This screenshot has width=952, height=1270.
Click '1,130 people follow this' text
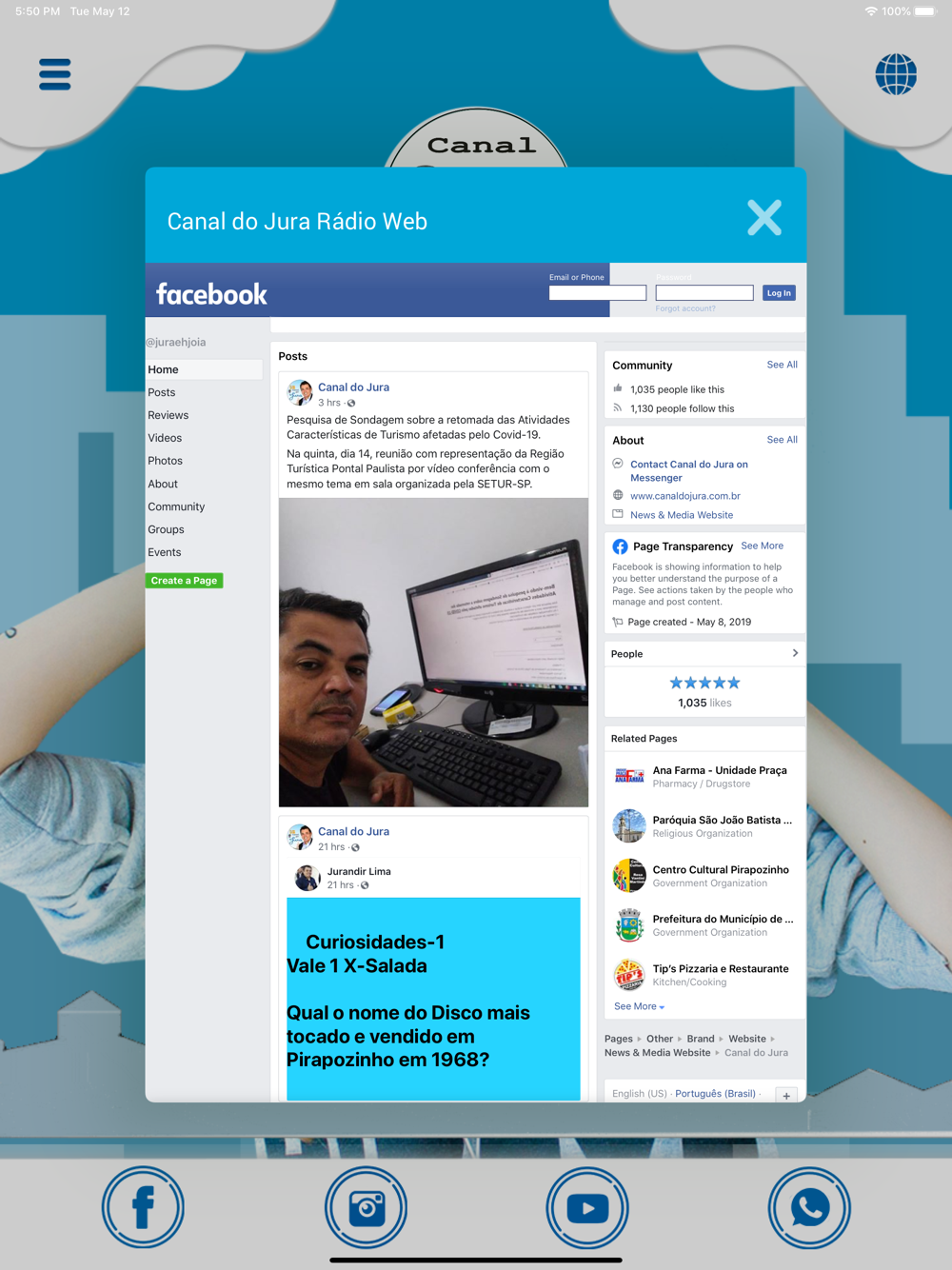point(683,408)
